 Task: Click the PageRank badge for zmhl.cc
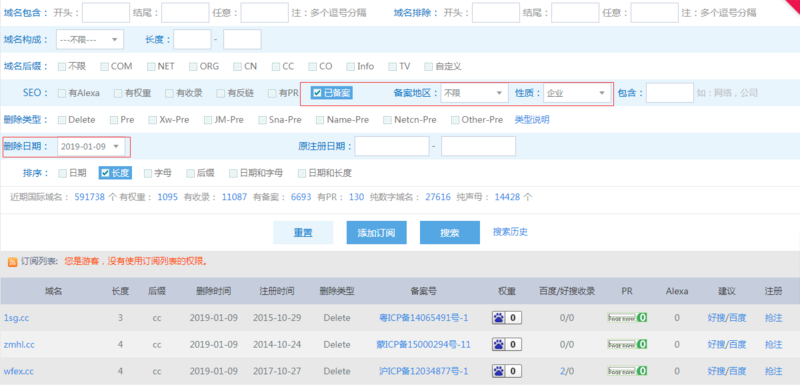pos(627,345)
